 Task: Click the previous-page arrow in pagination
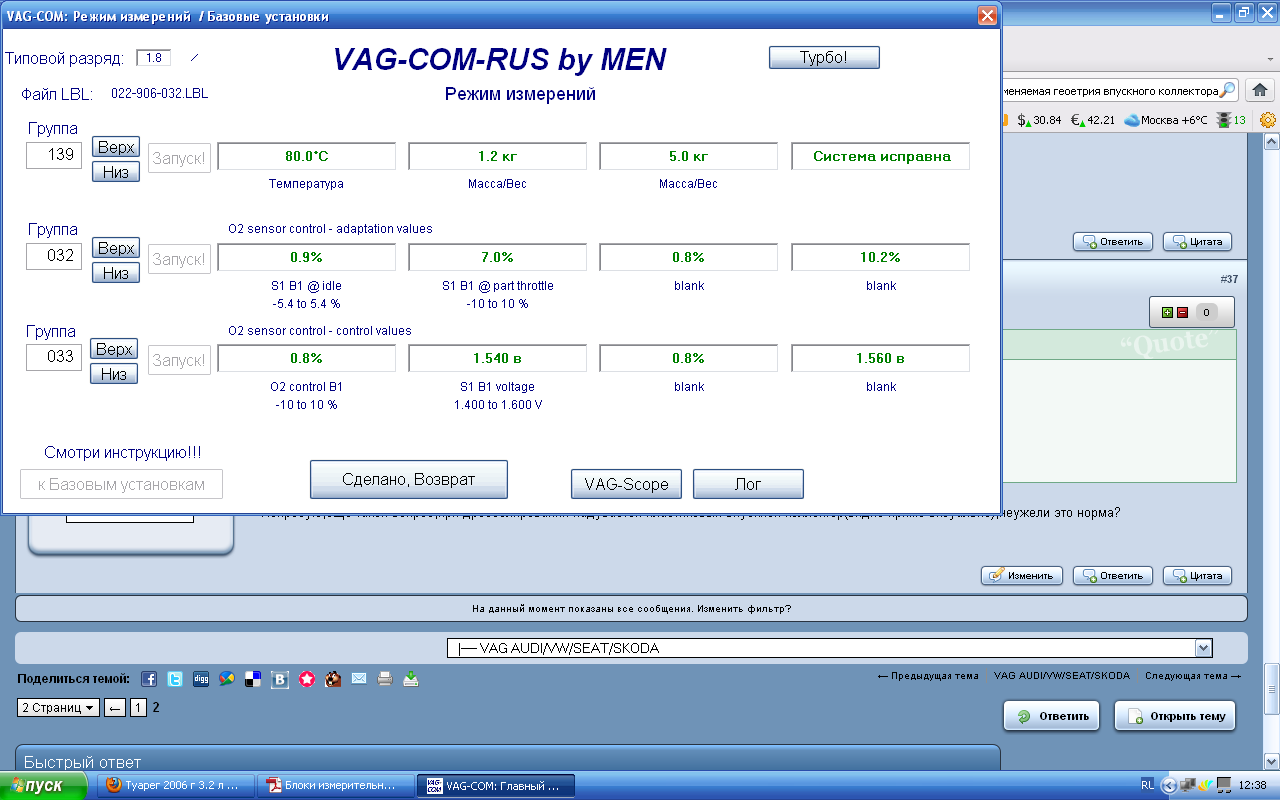115,707
